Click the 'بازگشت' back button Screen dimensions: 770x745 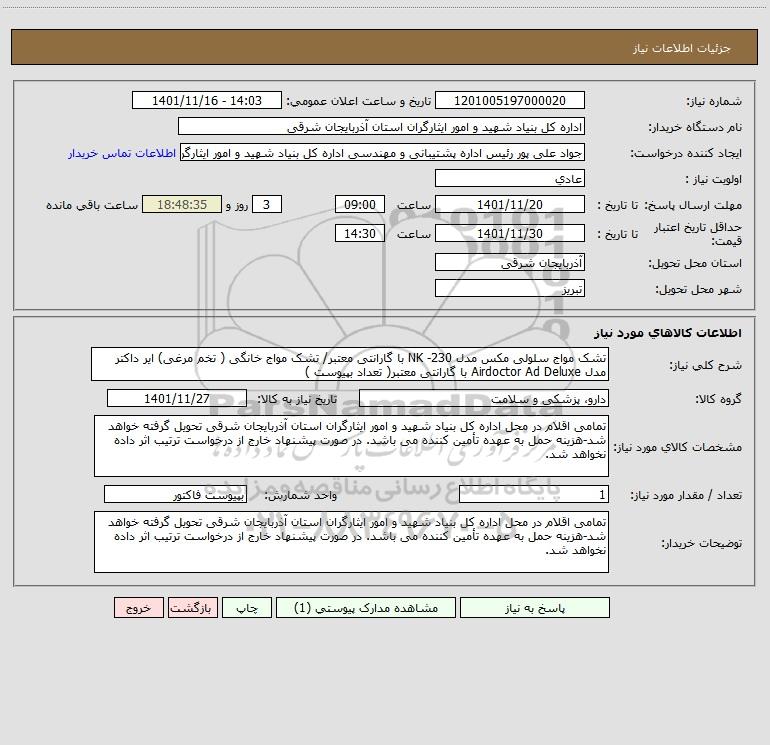point(192,607)
